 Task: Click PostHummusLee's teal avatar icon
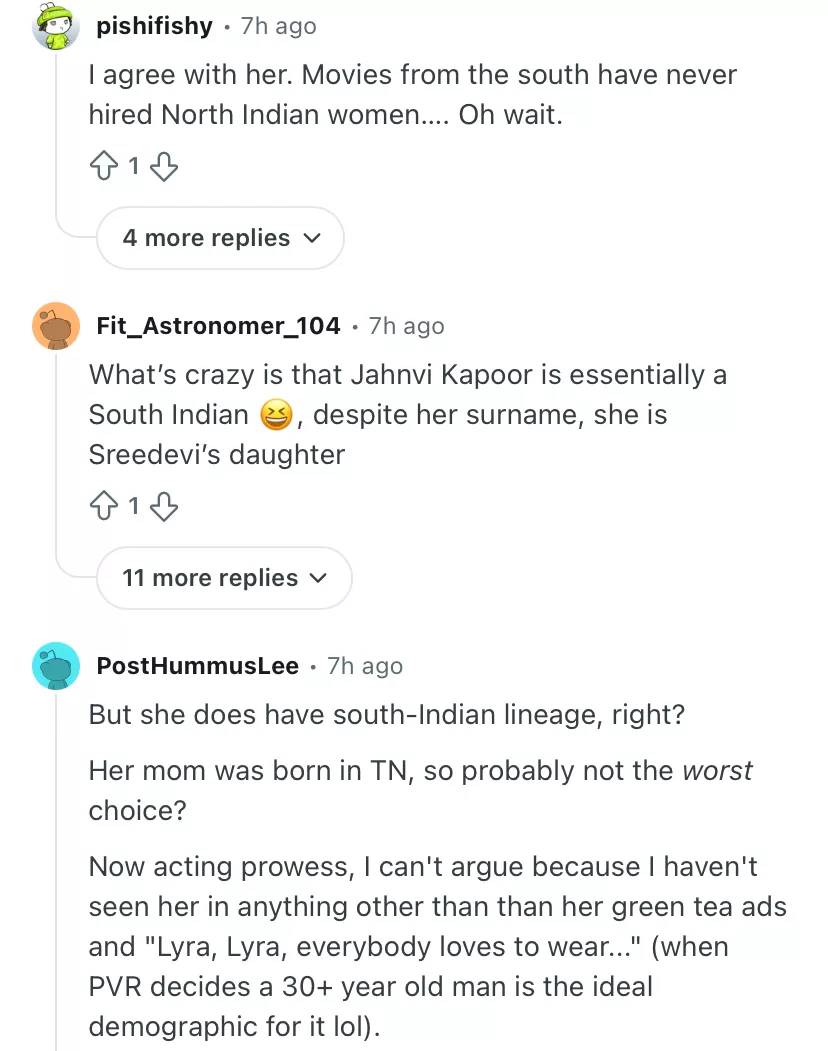[x=56, y=666]
